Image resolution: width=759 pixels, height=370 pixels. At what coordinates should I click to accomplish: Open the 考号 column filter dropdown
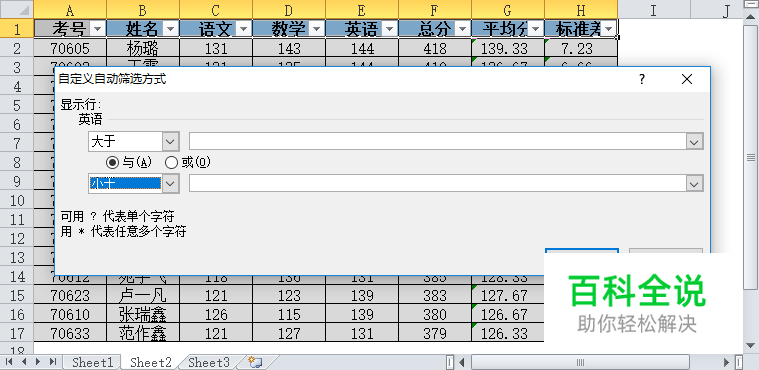(x=97, y=29)
